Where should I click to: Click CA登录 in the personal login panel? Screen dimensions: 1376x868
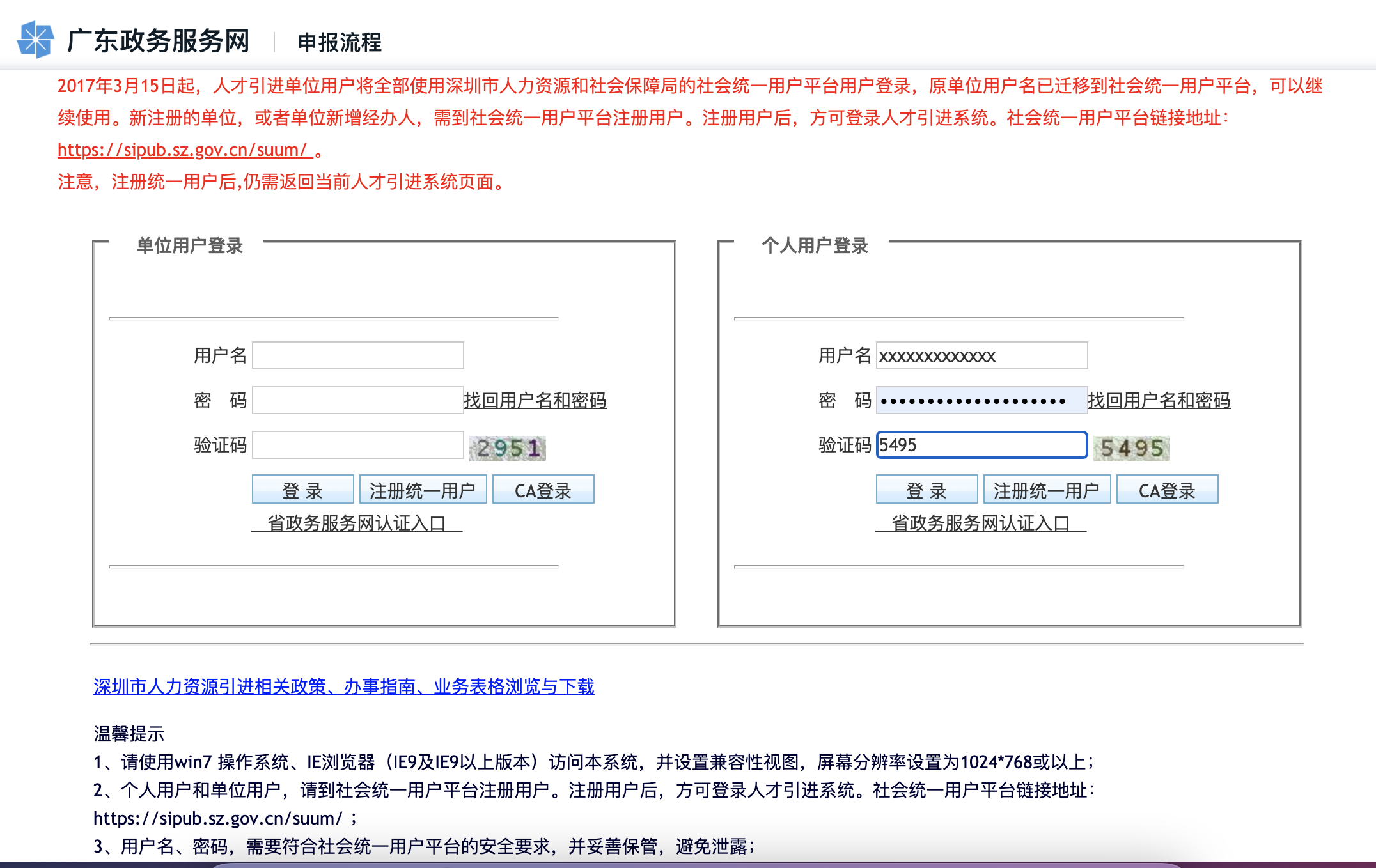pyautogui.click(x=1167, y=489)
